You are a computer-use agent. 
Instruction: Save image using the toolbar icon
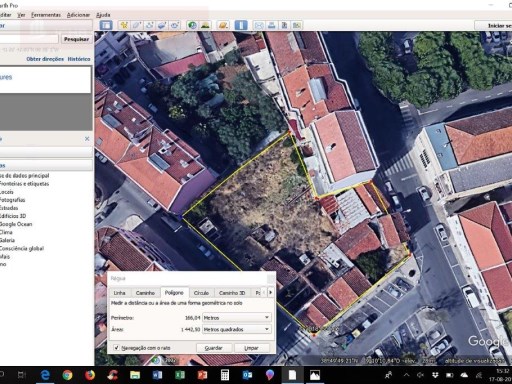coord(284,25)
